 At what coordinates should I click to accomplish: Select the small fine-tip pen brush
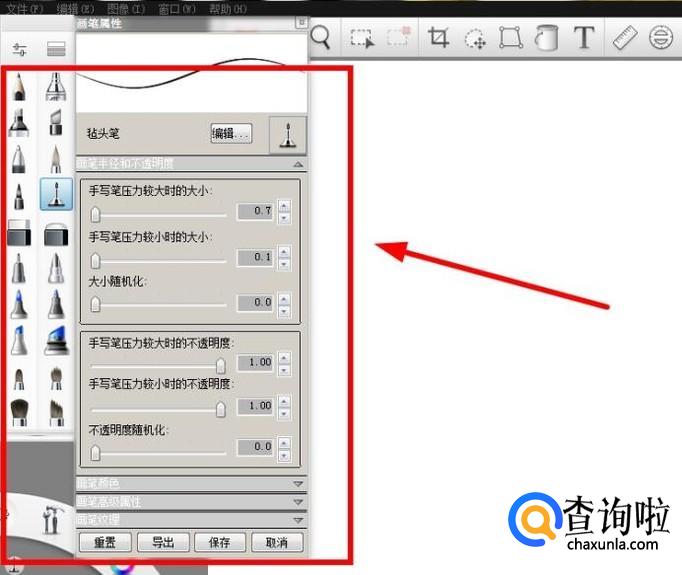[x=18, y=196]
